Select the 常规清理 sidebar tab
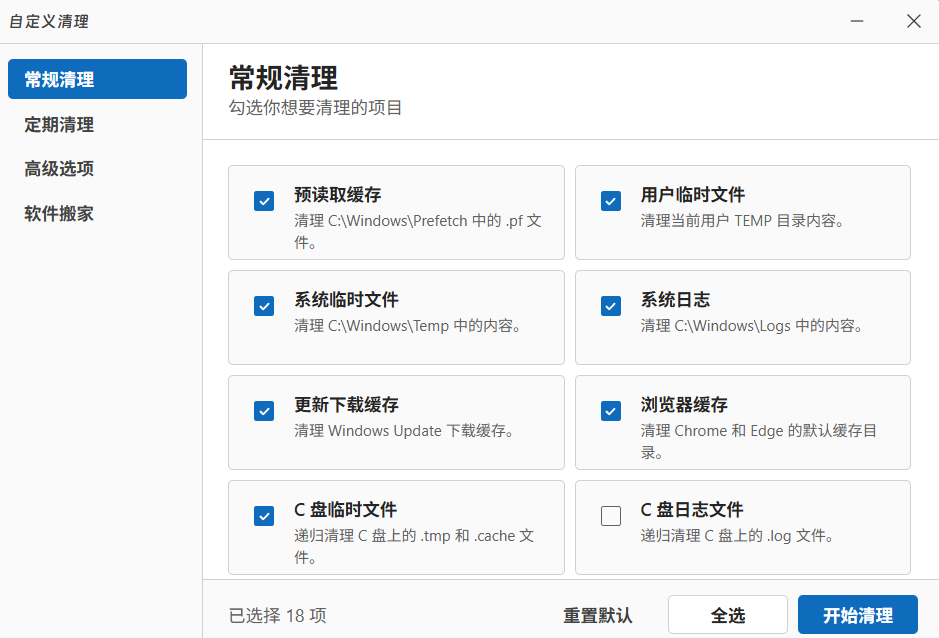Screen dimensions: 939x638 [97, 79]
